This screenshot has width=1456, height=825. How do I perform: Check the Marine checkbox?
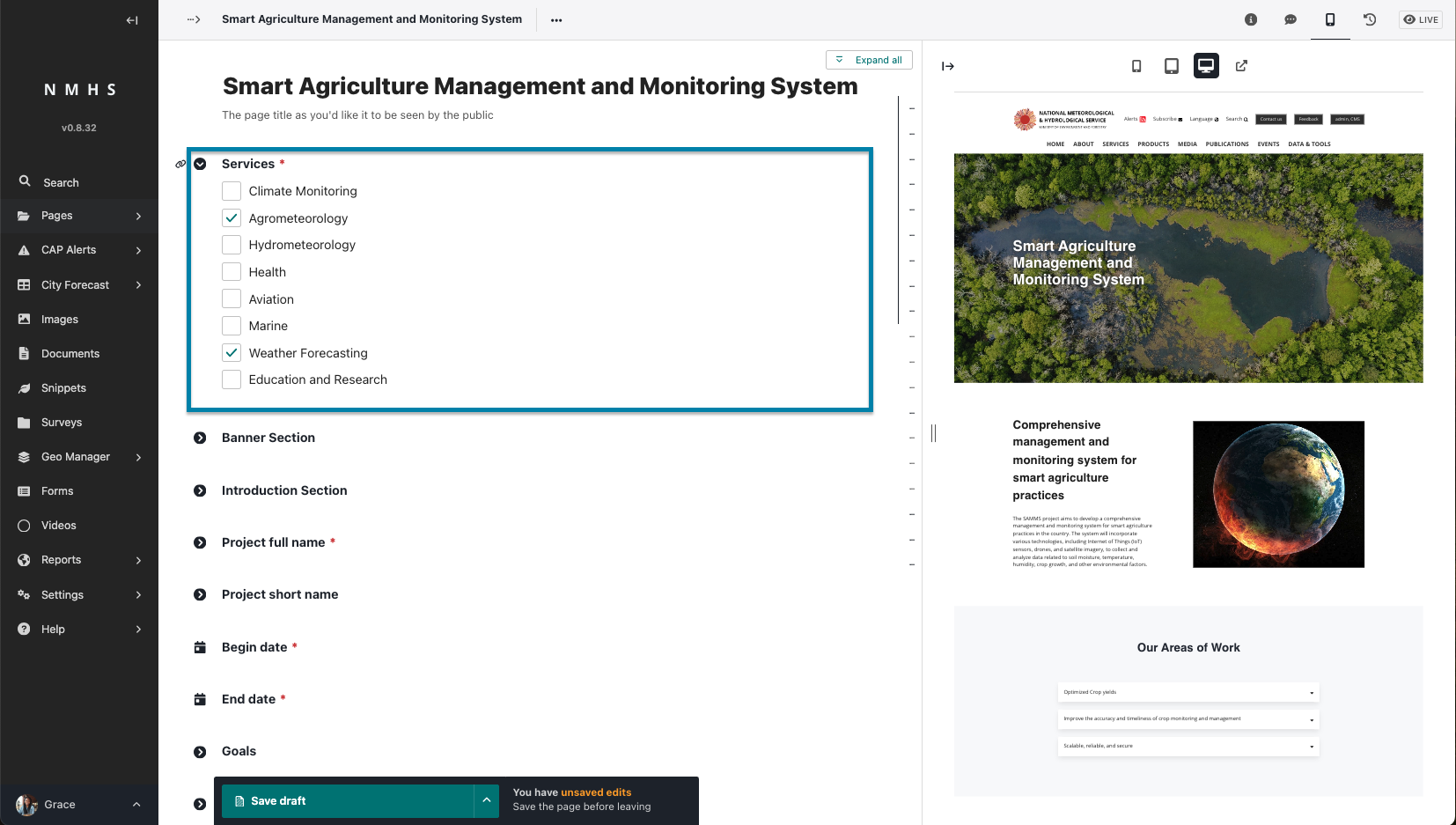coord(232,326)
